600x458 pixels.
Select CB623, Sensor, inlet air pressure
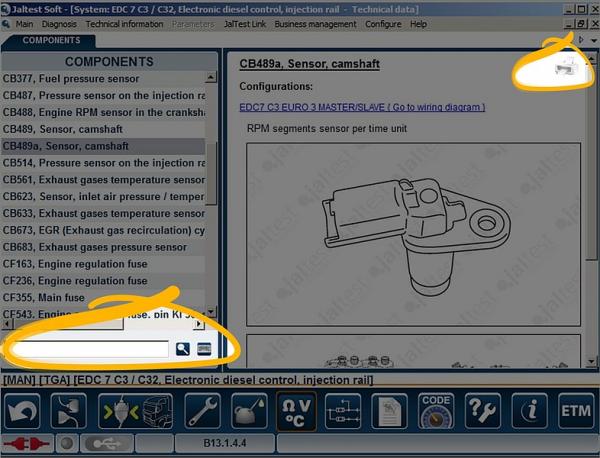pos(103,197)
